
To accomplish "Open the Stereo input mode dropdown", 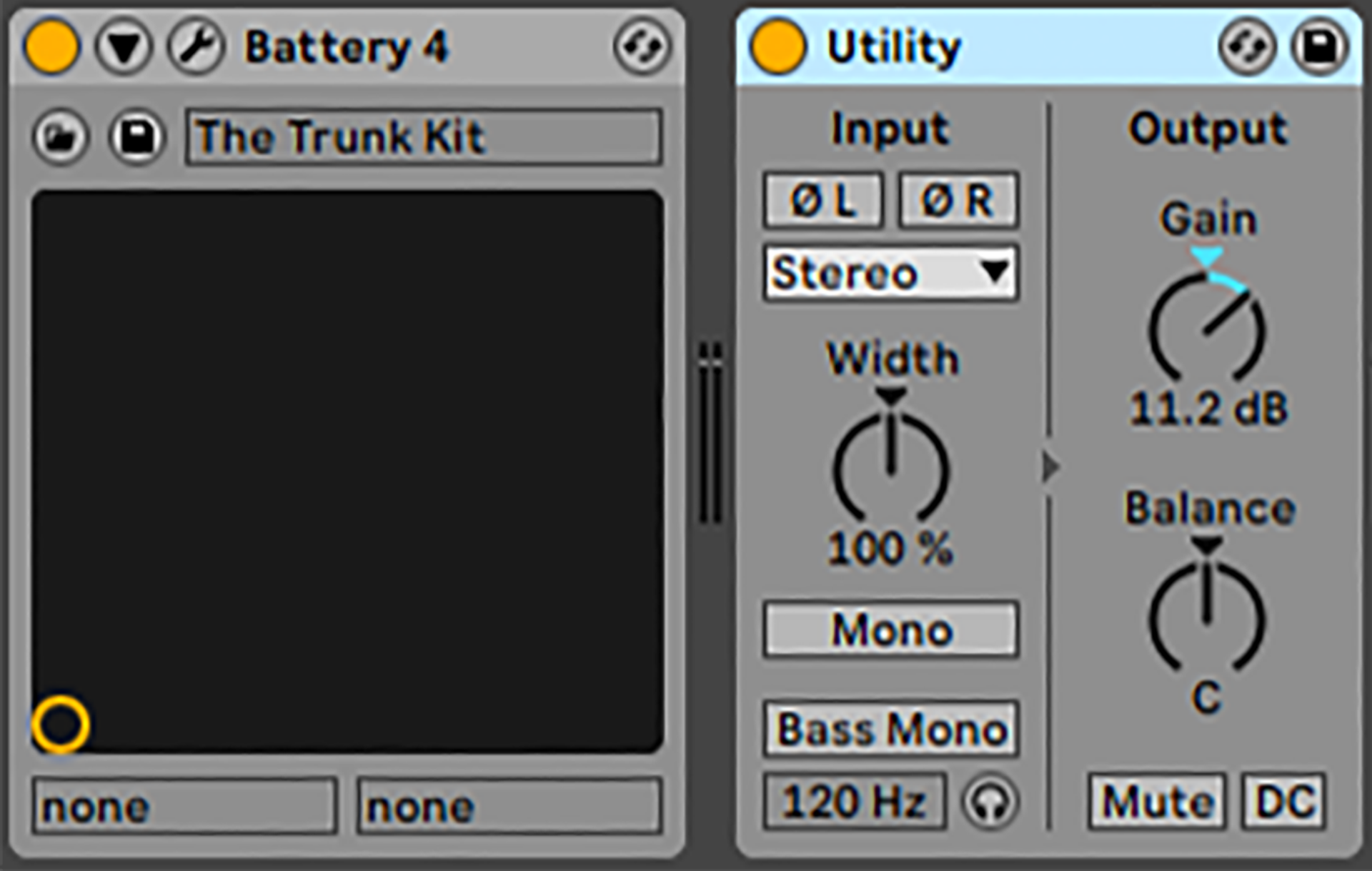I will tap(889, 274).
